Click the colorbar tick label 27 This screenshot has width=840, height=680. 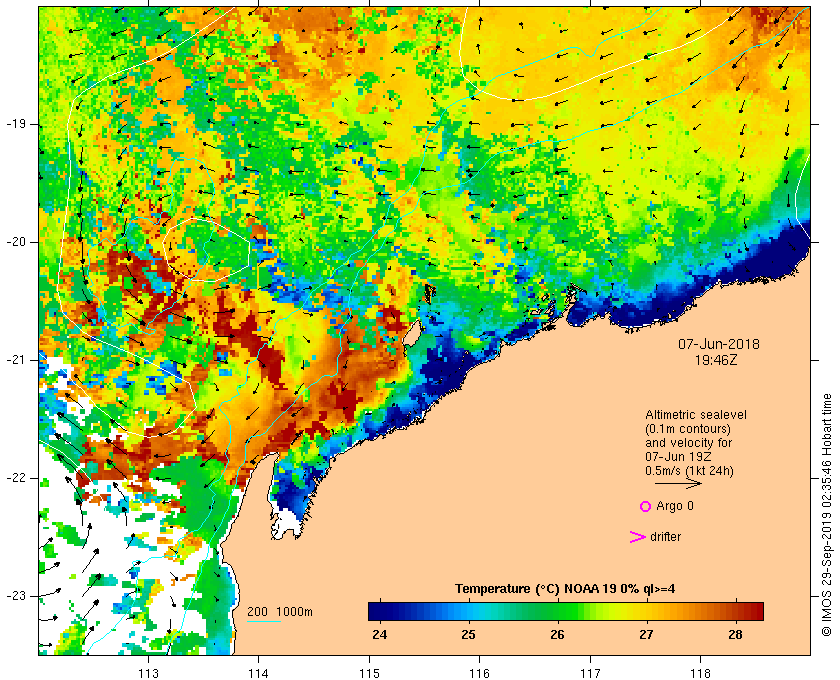tap(647, 635)
